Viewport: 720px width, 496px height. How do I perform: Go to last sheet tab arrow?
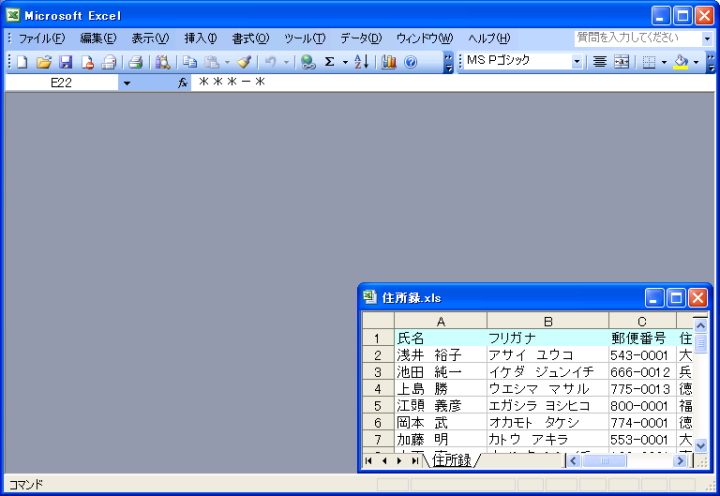pos(415,460)
